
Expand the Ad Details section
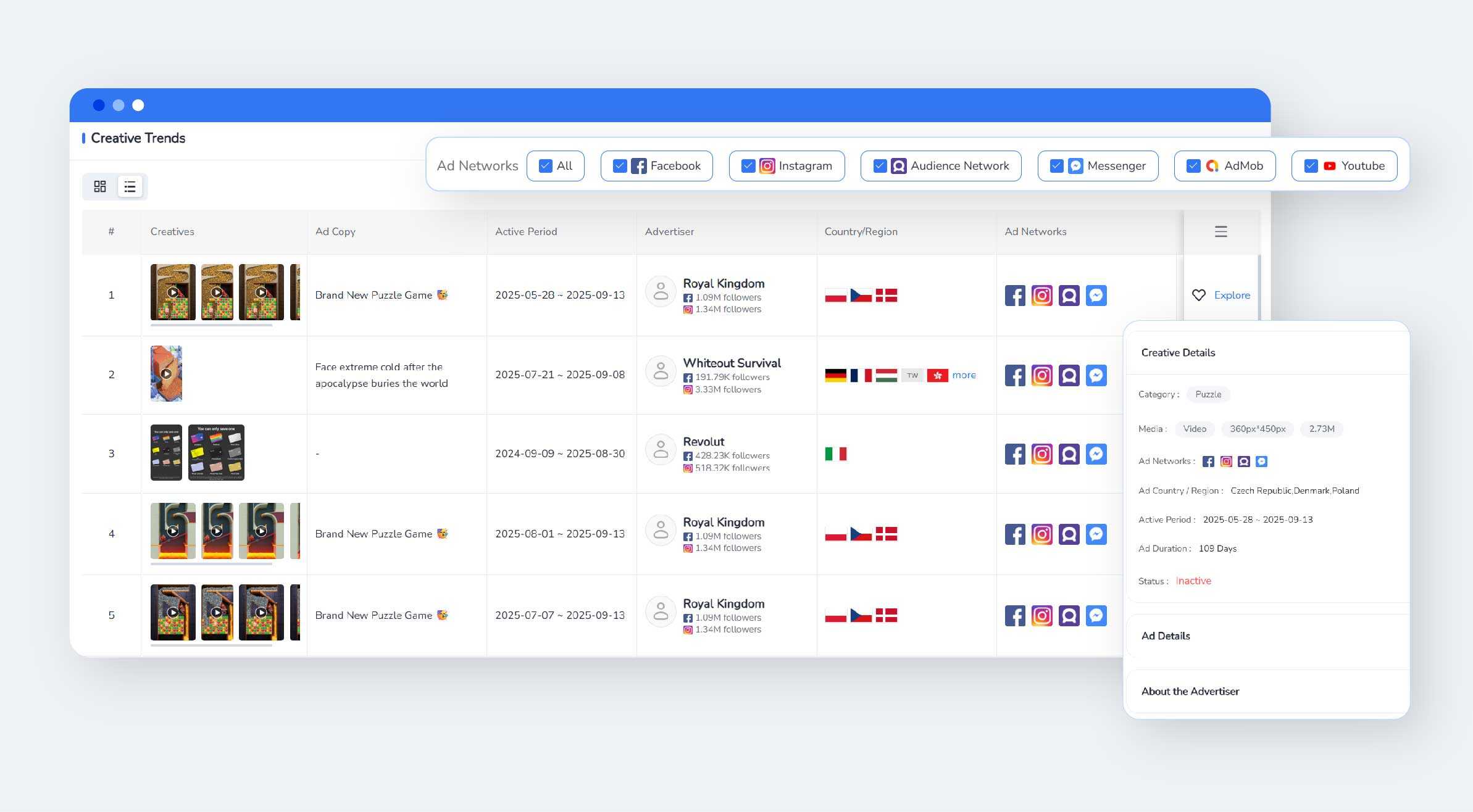tap(1166, 636)
